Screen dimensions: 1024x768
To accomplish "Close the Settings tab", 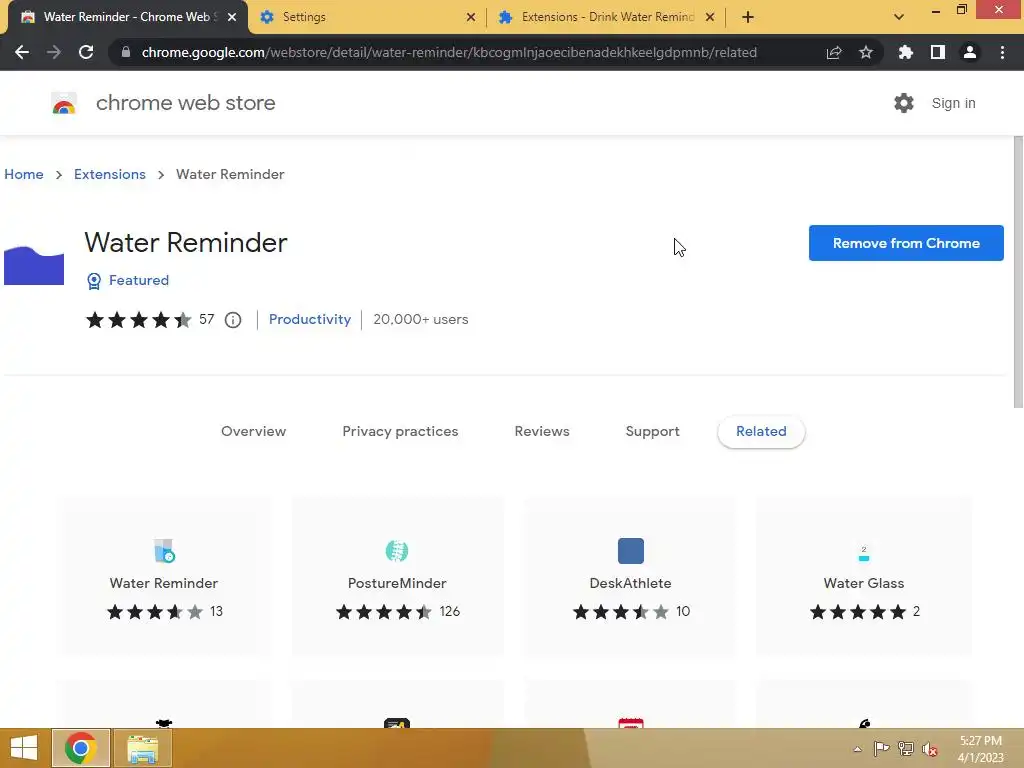I will 471,17.
